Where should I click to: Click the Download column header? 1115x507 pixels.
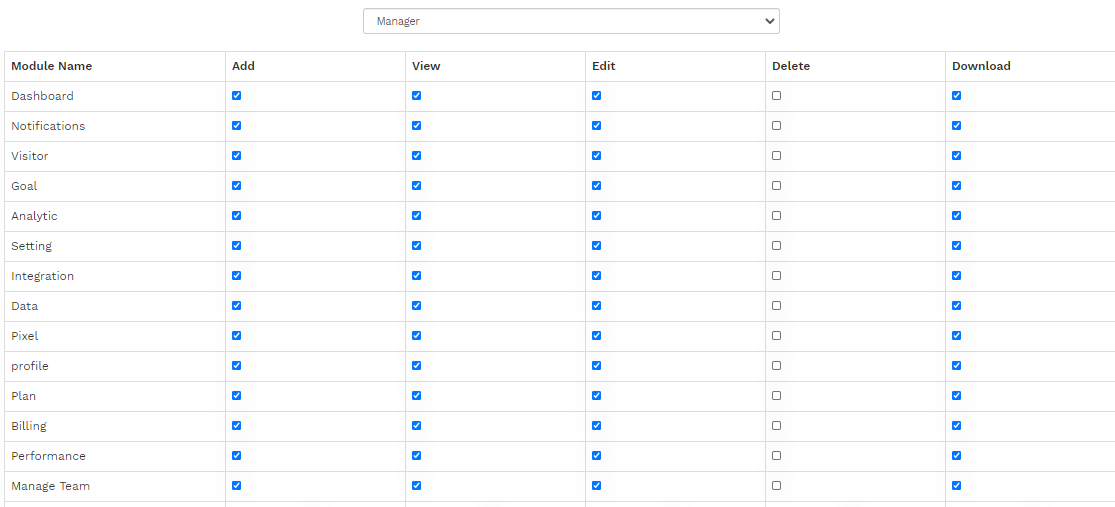[x=981, y=66]
